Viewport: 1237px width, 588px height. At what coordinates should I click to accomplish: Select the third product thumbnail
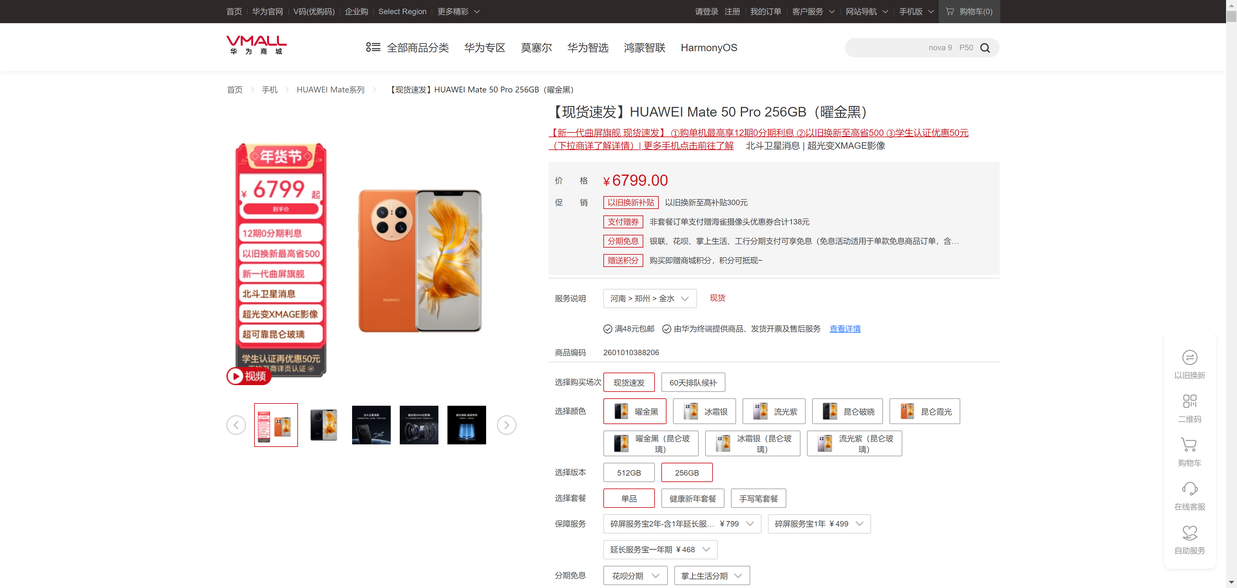[x=371, y=425]
